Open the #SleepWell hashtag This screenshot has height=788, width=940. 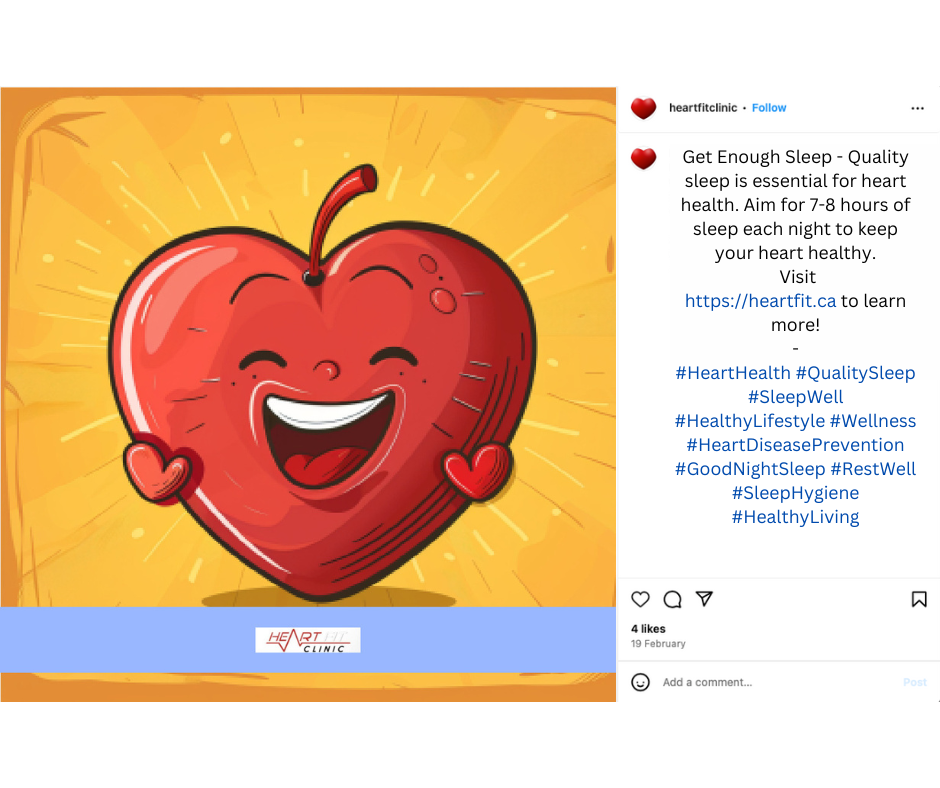[x=796, y=396]
